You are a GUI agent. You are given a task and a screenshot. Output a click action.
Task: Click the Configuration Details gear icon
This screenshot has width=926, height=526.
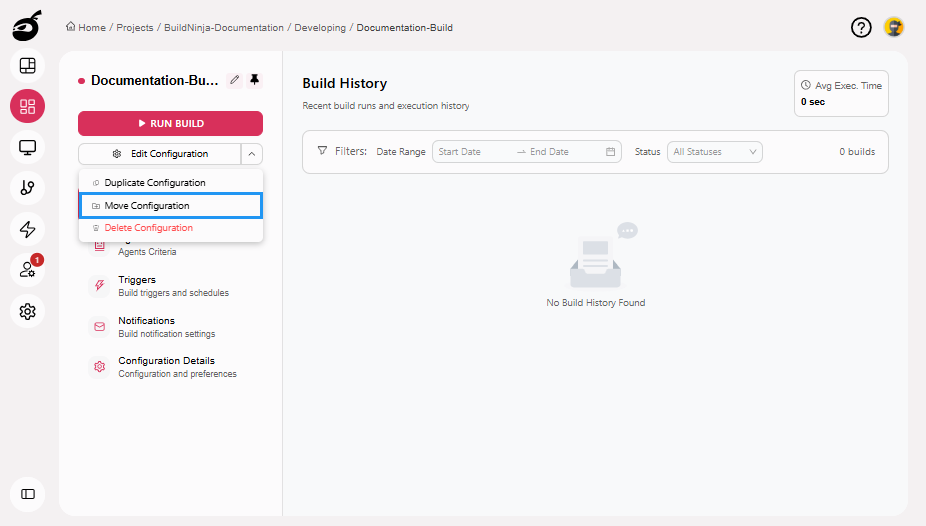pyautogui.click(x=99, y=367)
